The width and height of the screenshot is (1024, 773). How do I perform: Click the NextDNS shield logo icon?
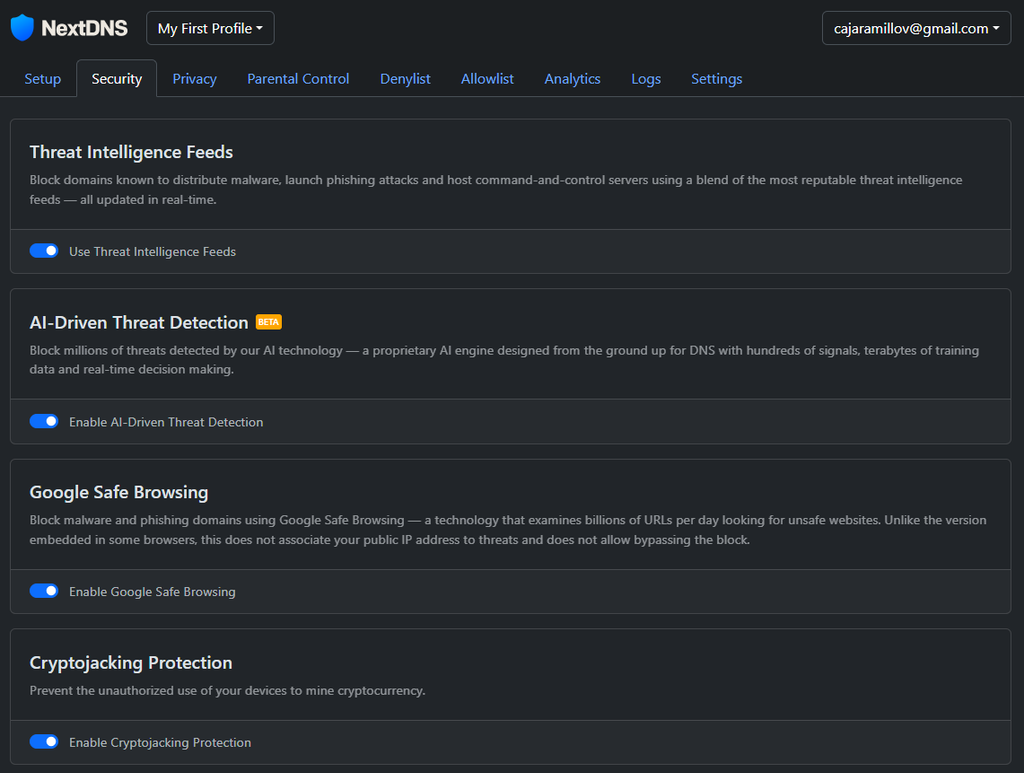(x=22, y=27)
